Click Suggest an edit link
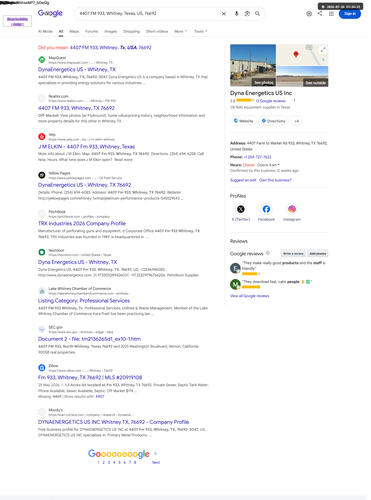Image resolution: width=371 pixels, height=500 pixels. 243,180
